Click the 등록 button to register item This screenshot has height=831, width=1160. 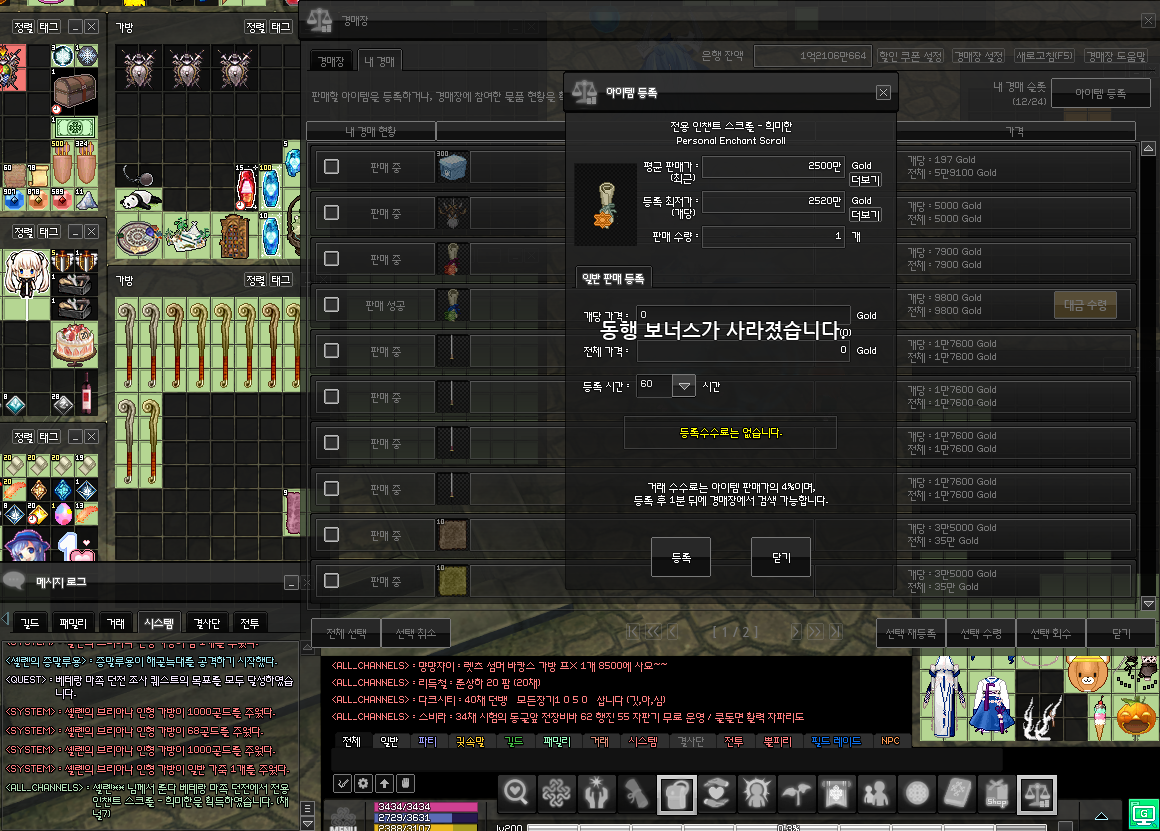click(681, 557)
